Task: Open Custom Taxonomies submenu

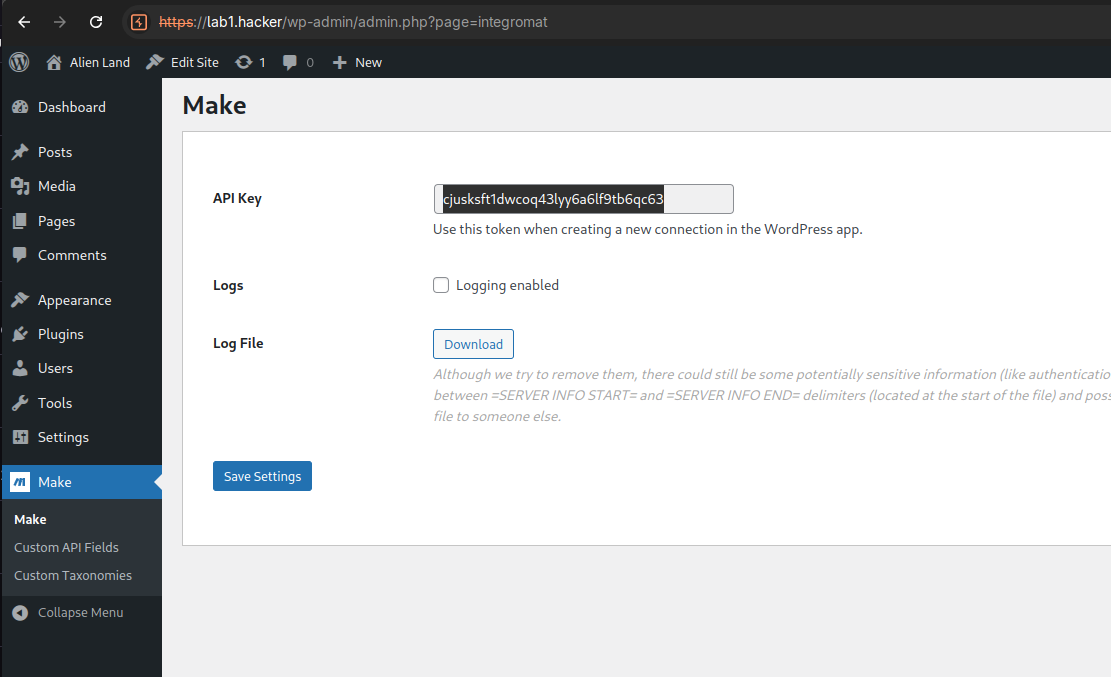Action: coord(73,576)
